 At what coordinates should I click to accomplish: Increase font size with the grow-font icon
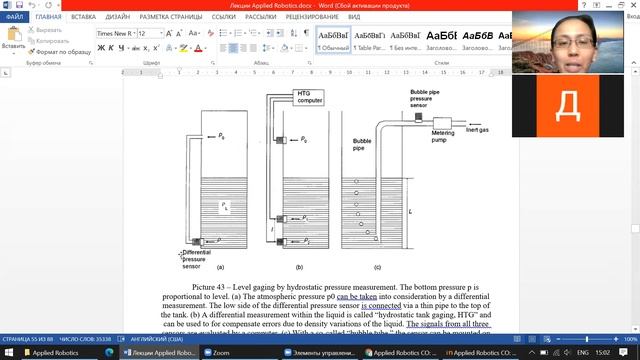pos(169,33)
